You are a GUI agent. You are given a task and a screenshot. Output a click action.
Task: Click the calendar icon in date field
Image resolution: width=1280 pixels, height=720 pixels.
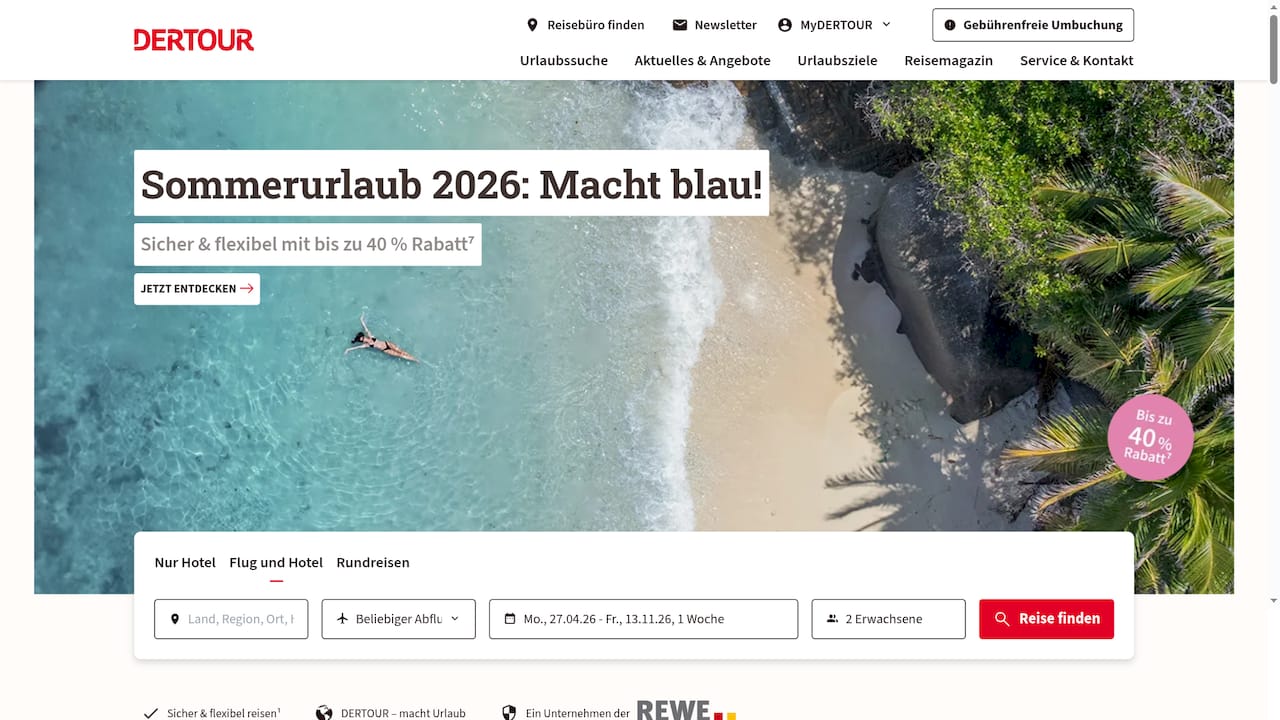(x=510, y=619)
